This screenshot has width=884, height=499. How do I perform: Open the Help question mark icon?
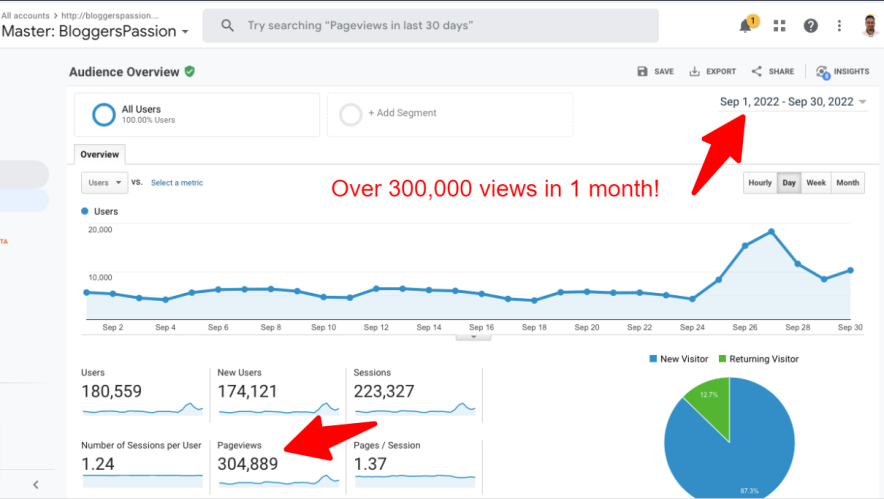810,26
